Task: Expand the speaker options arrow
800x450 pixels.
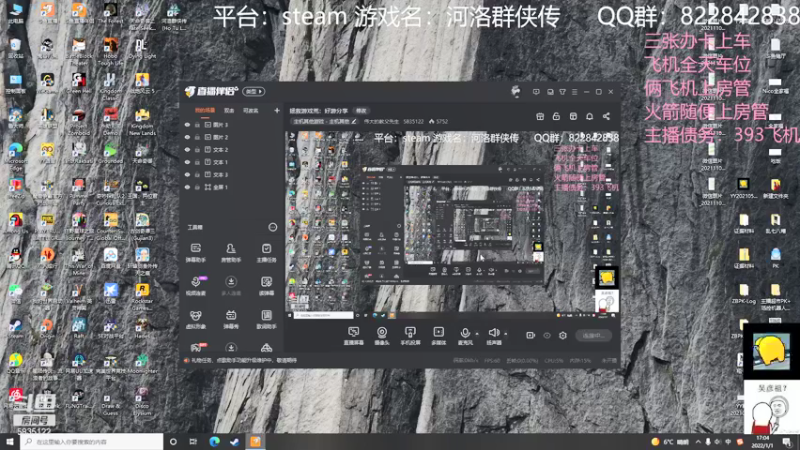Action: [506, 334]
